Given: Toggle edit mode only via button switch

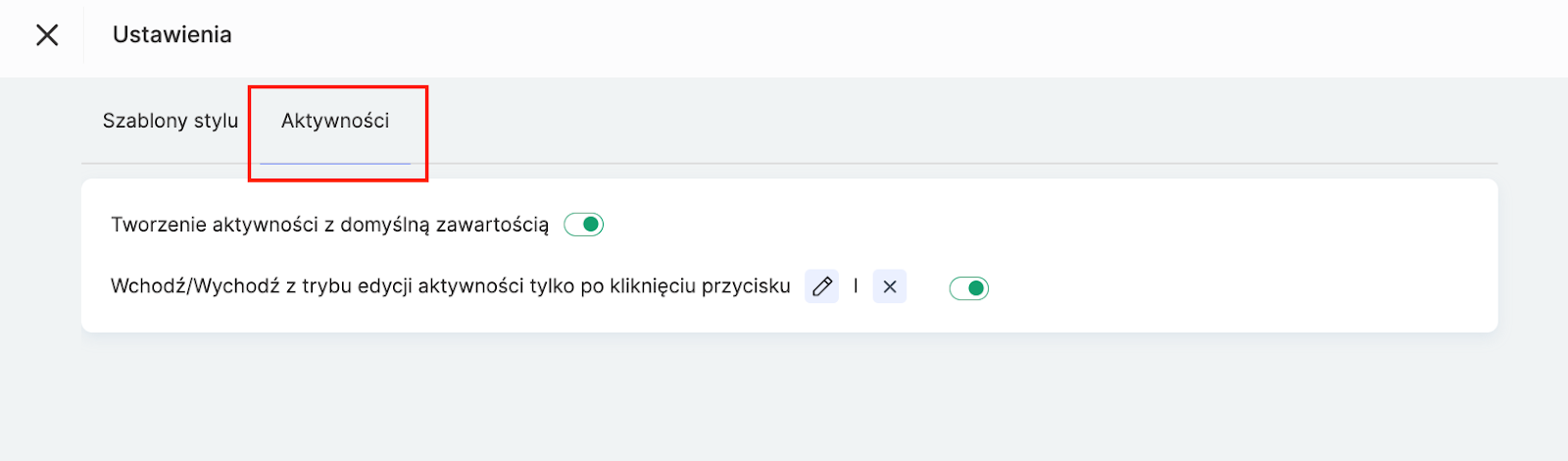Looking at the screenshot, I should click(x=969, y=288).
